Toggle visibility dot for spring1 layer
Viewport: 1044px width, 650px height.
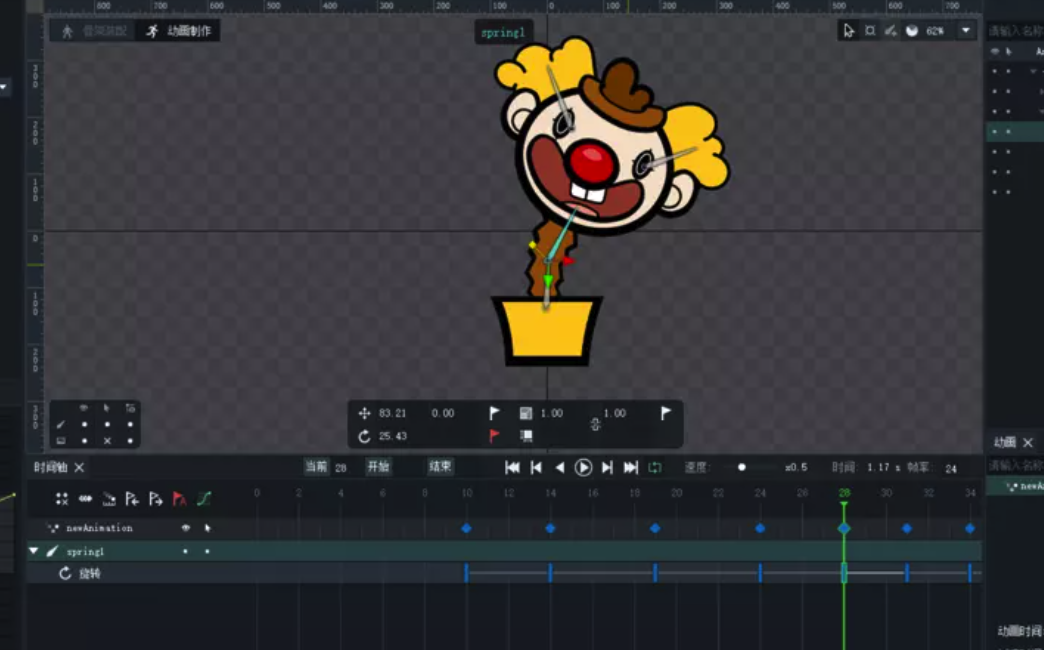click(x=185, y=551)
